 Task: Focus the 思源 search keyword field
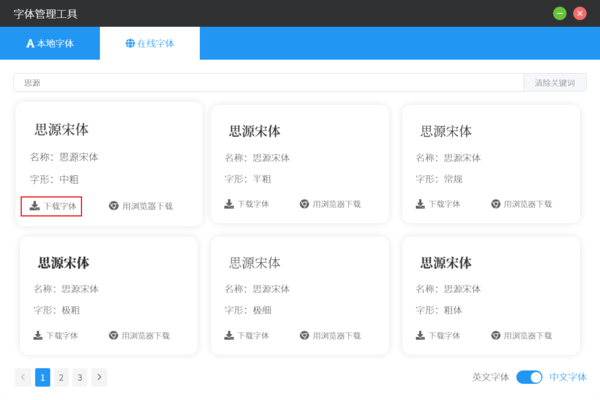pos(268,83)
